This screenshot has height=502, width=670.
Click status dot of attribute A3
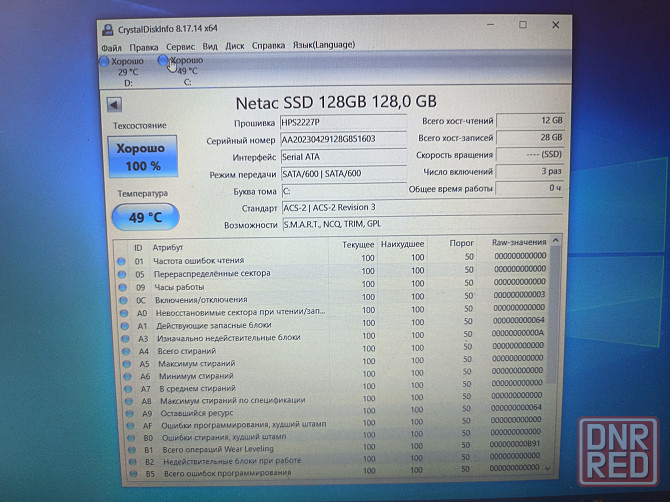tap(126, 339)
